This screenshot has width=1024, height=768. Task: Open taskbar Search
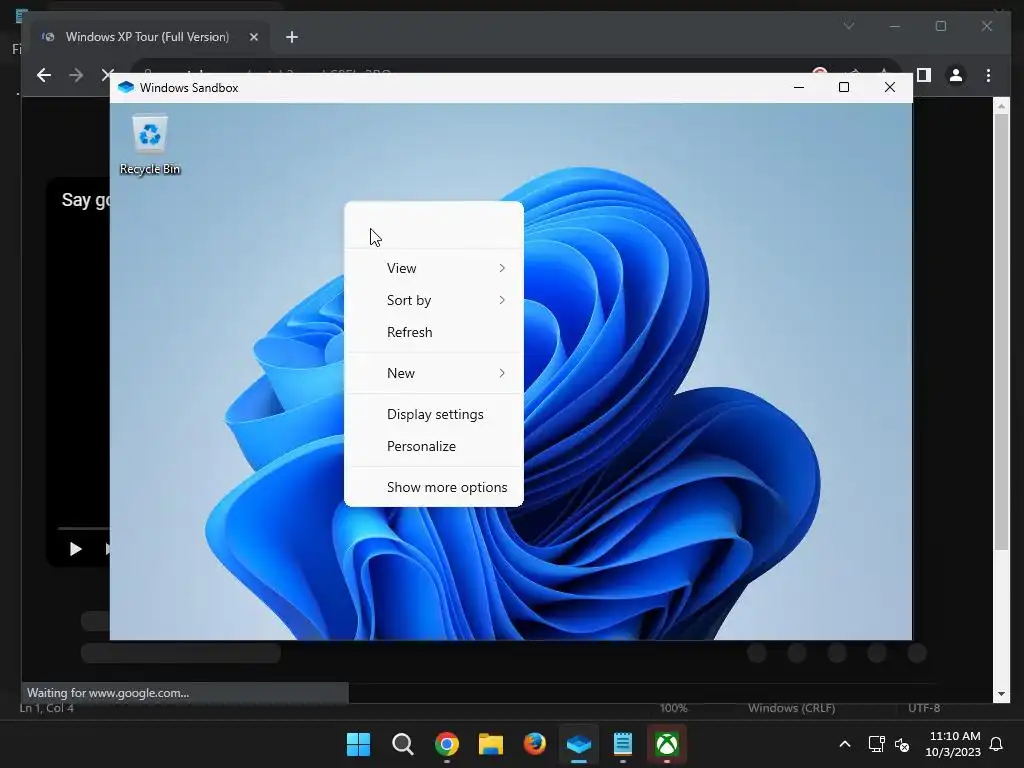402,744
